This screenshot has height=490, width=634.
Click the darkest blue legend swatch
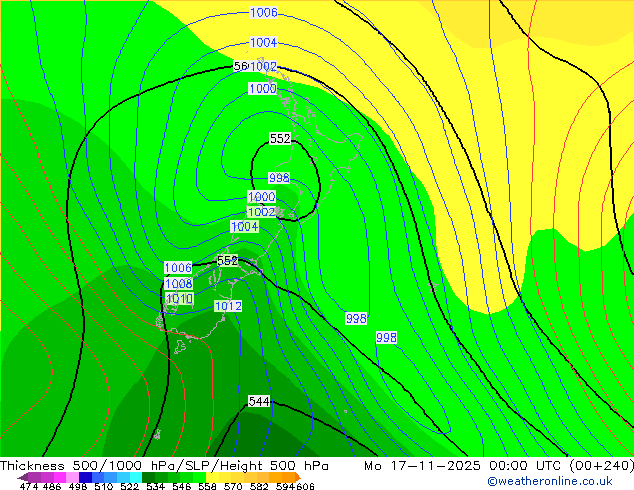(85, 477)
